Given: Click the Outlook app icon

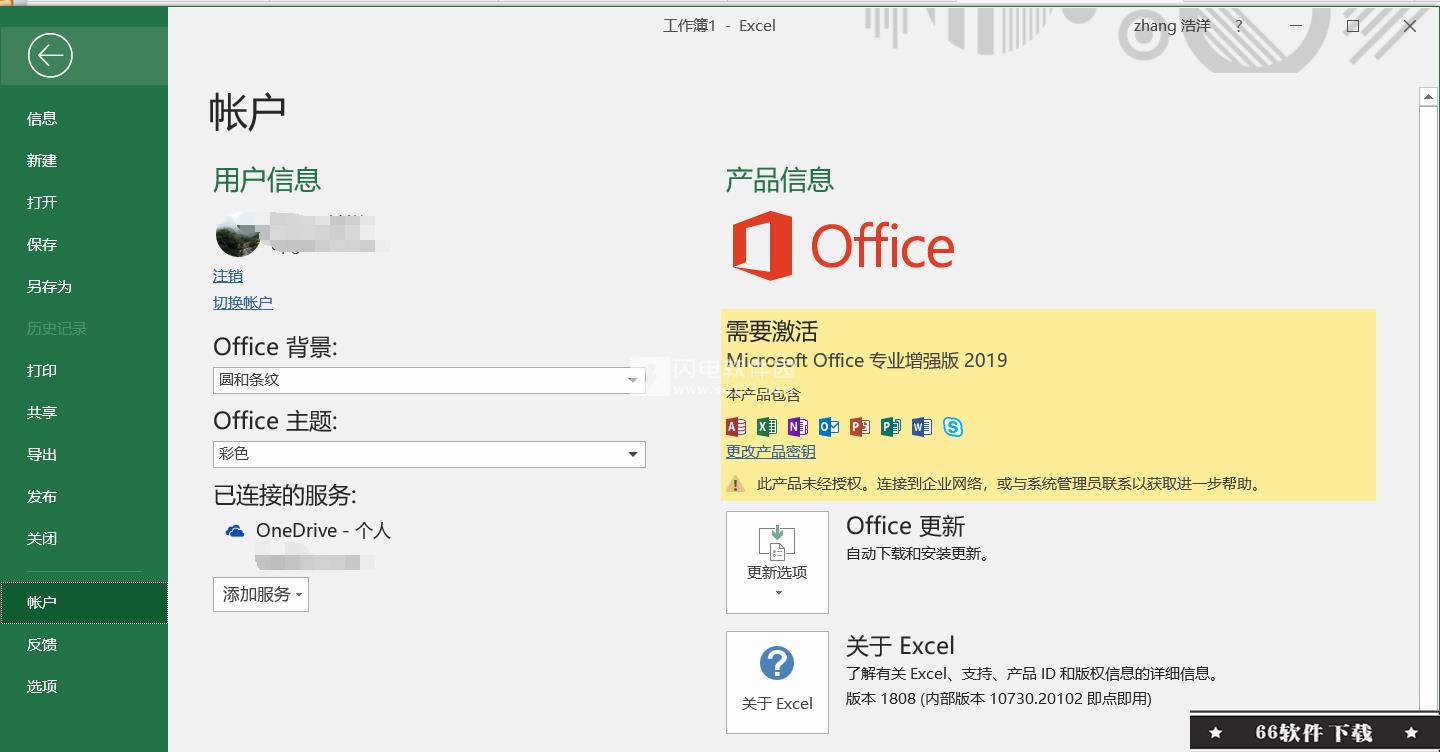Looking at the screenshot, I should click(829, 427).
